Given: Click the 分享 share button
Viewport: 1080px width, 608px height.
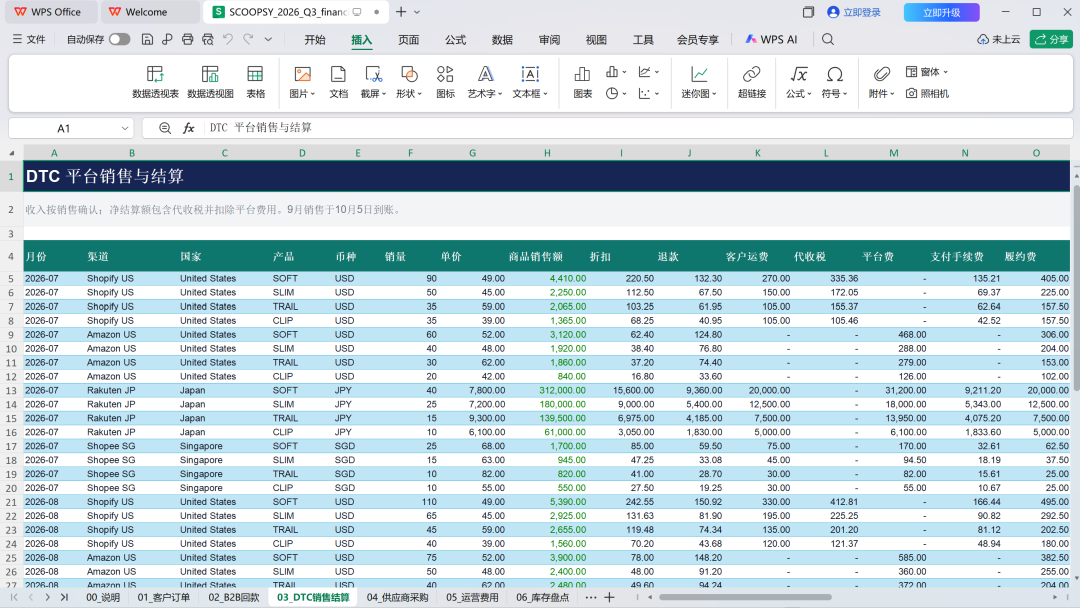Looking at the screenshot, I should click(1051, 39).
